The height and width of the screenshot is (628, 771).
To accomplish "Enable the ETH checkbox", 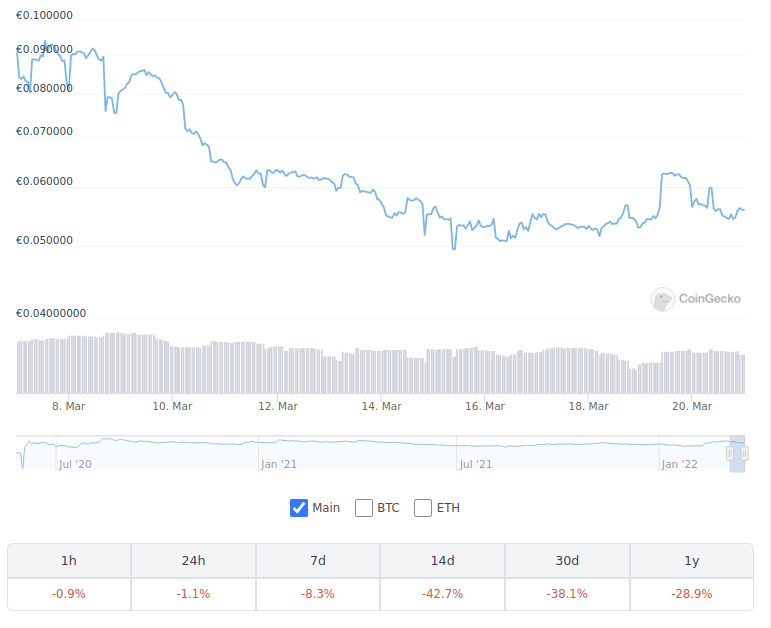I will coord(423,508).
